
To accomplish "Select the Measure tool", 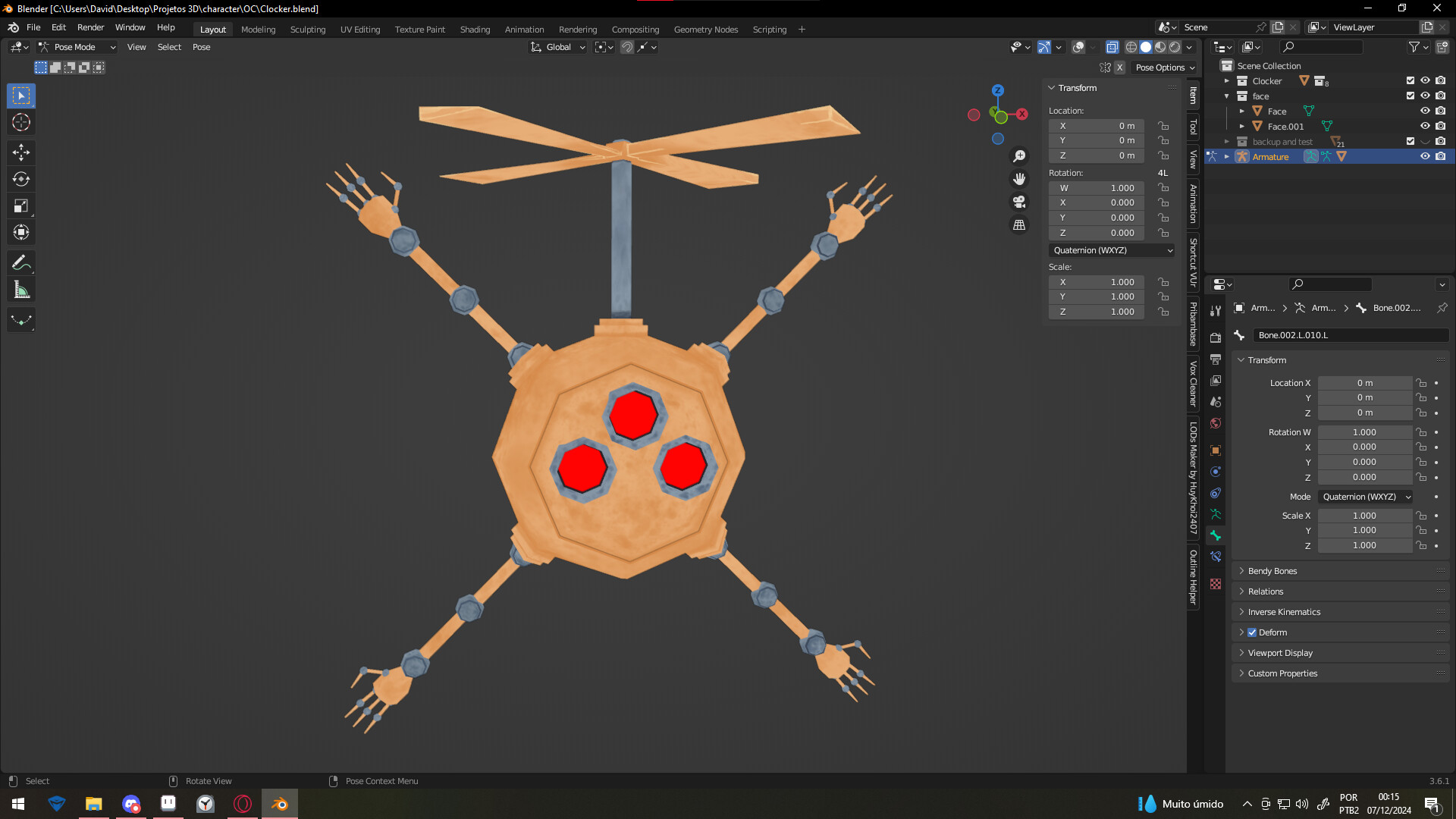I will point(21,290).
